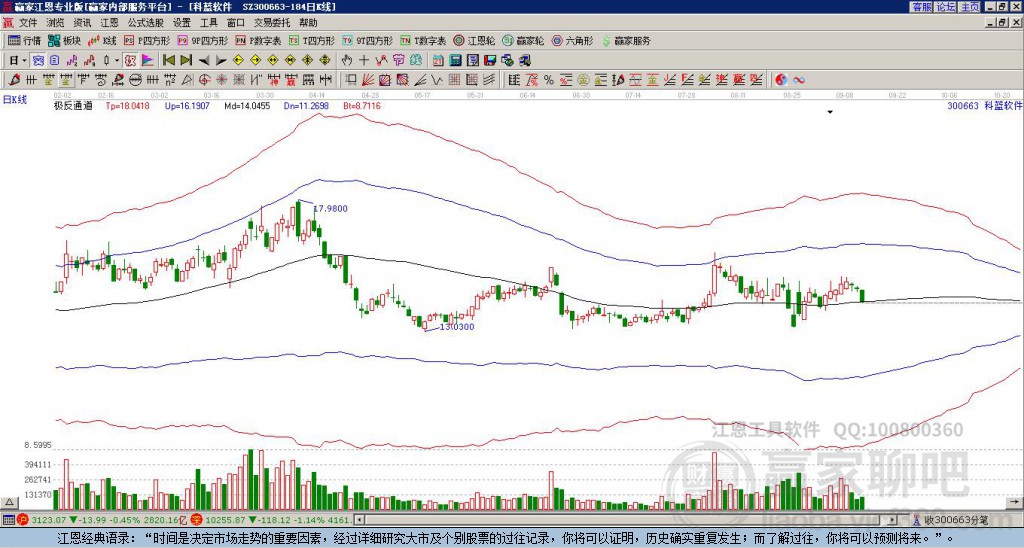This screenshot has height=548, width=1024.
Task: Expand the 日 period dropdown
Action: point(24,61)
